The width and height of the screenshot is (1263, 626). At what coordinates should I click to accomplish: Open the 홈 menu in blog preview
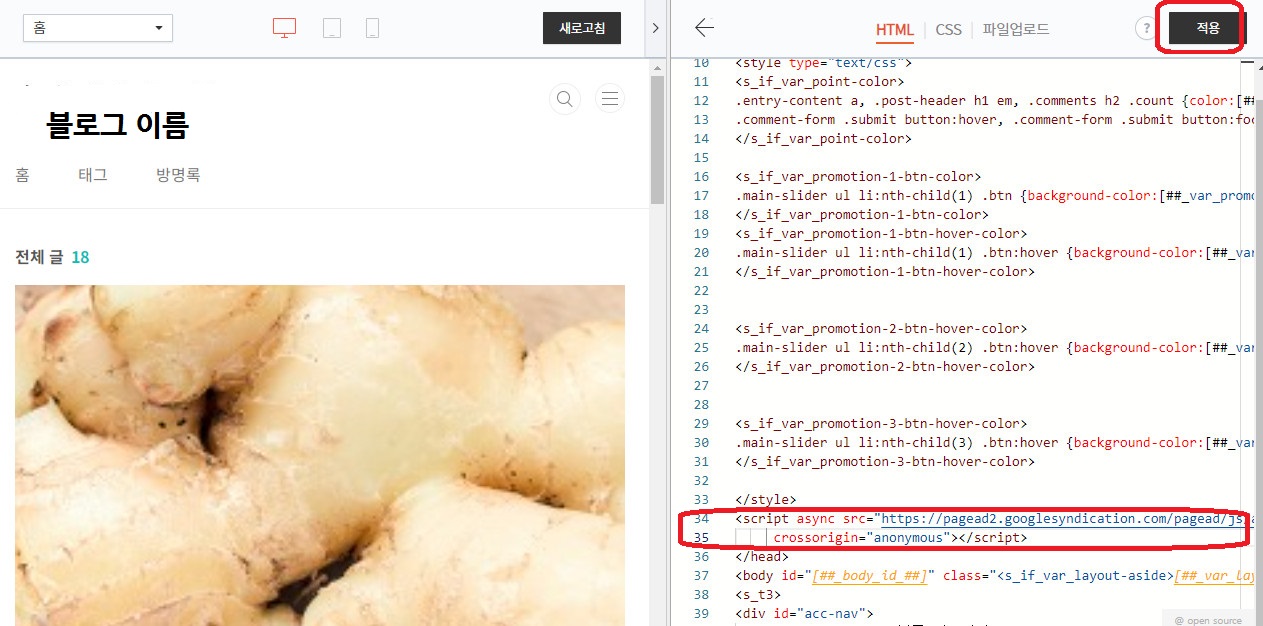[22, 175]
